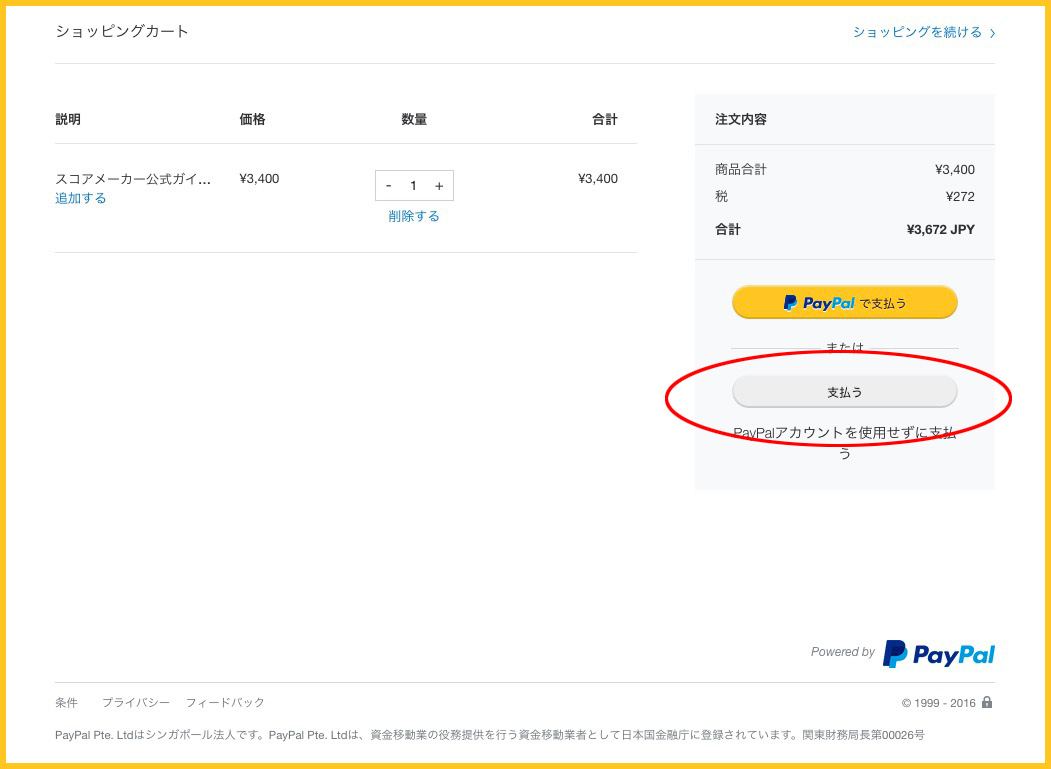Click the 商品合計 label
The image size is (1051, 769).
click(741, 170)
